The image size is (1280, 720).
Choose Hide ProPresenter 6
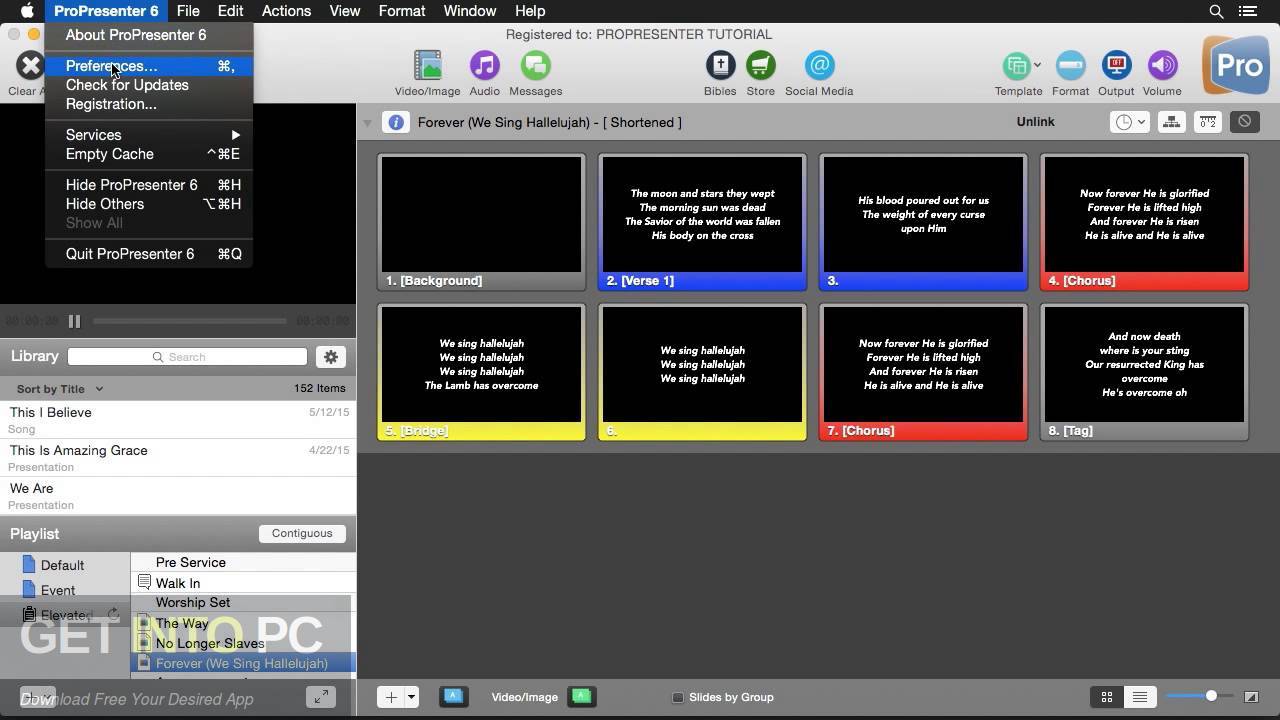[148, 185]
